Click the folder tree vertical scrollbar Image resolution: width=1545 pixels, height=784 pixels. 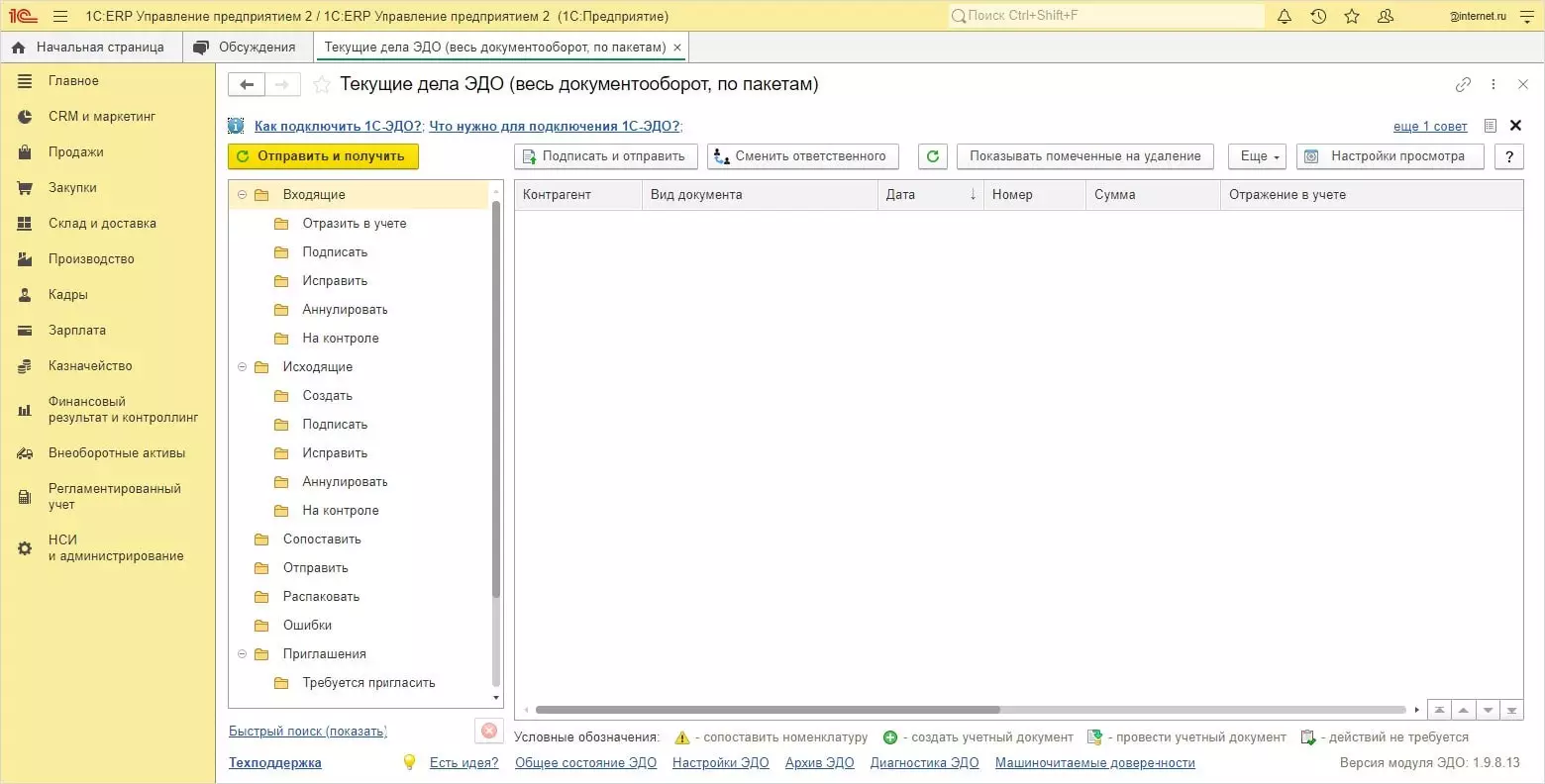coord(496,398)
